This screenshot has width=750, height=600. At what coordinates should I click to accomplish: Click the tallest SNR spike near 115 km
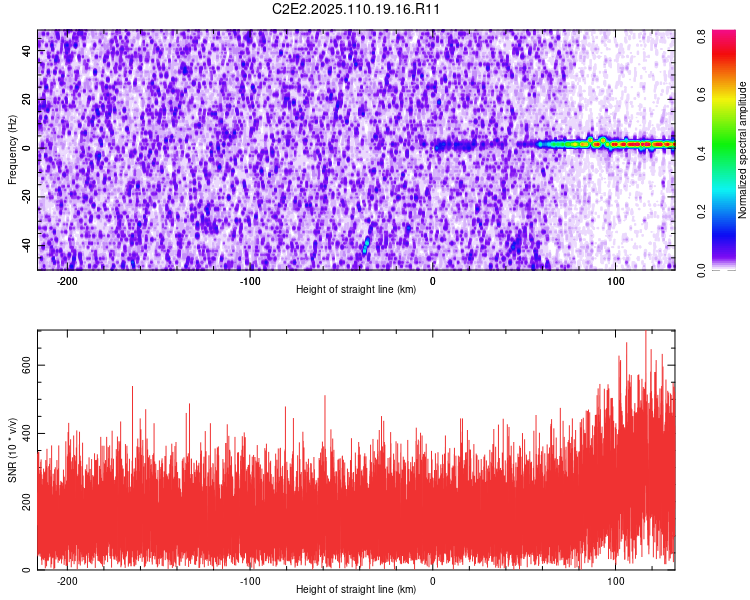pos(646,337)
